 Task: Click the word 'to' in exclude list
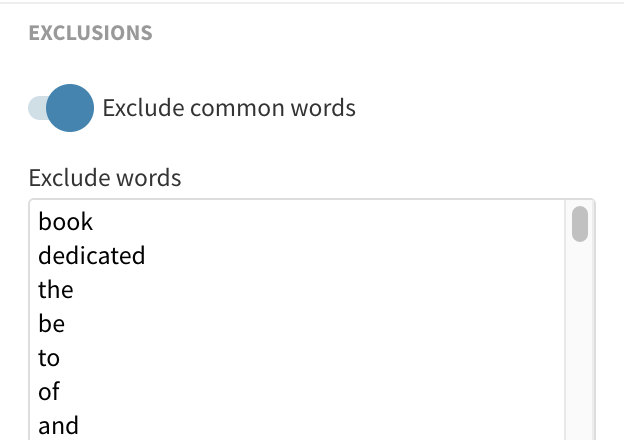49,358
